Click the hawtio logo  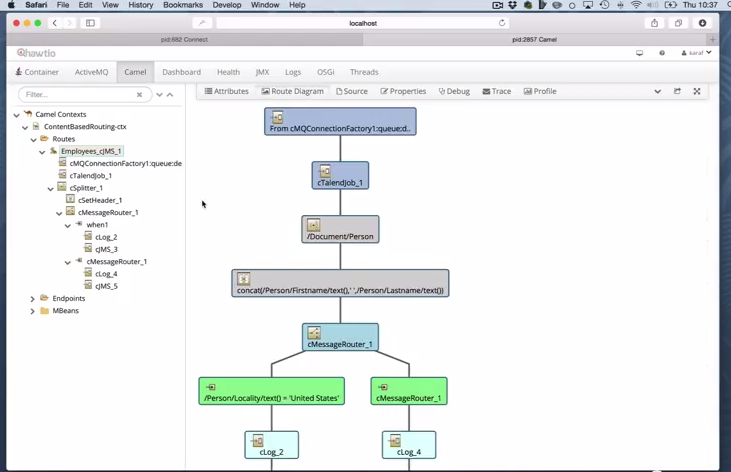[36, 53]
